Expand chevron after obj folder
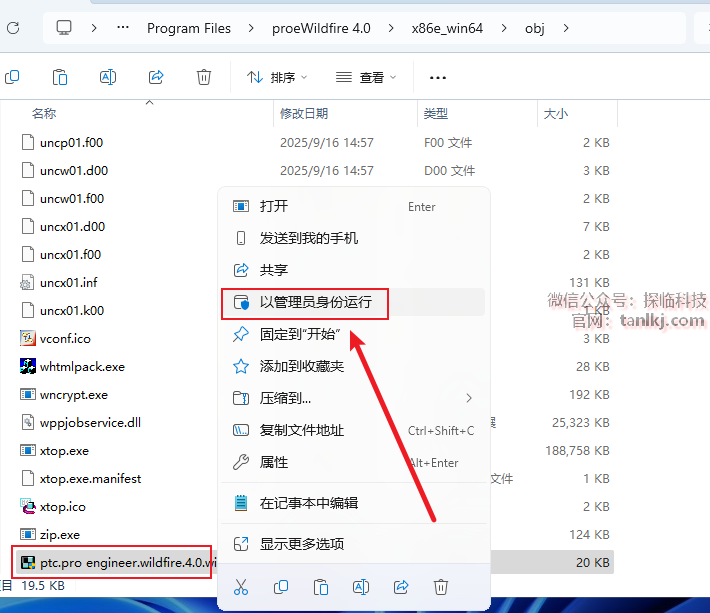Viewport: 710px width, 613px height. point(566,28)
